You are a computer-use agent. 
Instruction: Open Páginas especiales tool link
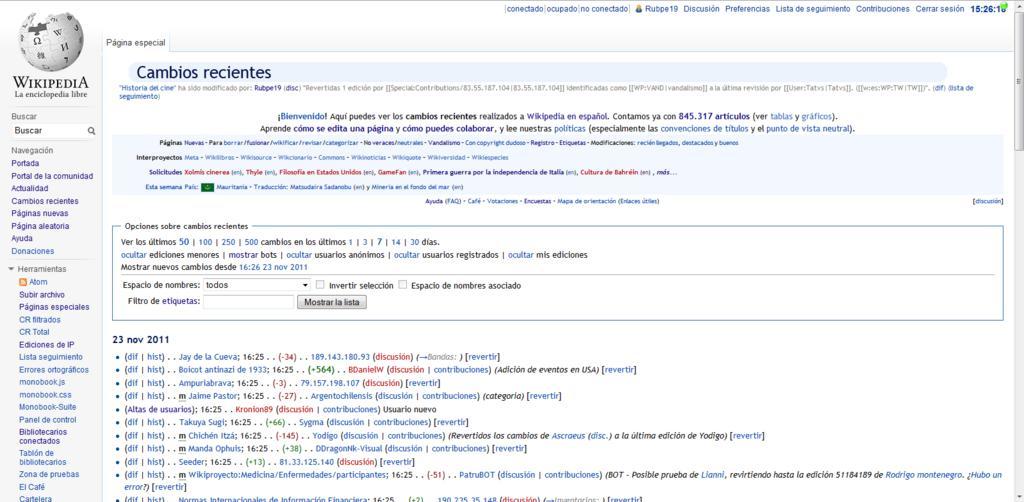click(54, 307)
